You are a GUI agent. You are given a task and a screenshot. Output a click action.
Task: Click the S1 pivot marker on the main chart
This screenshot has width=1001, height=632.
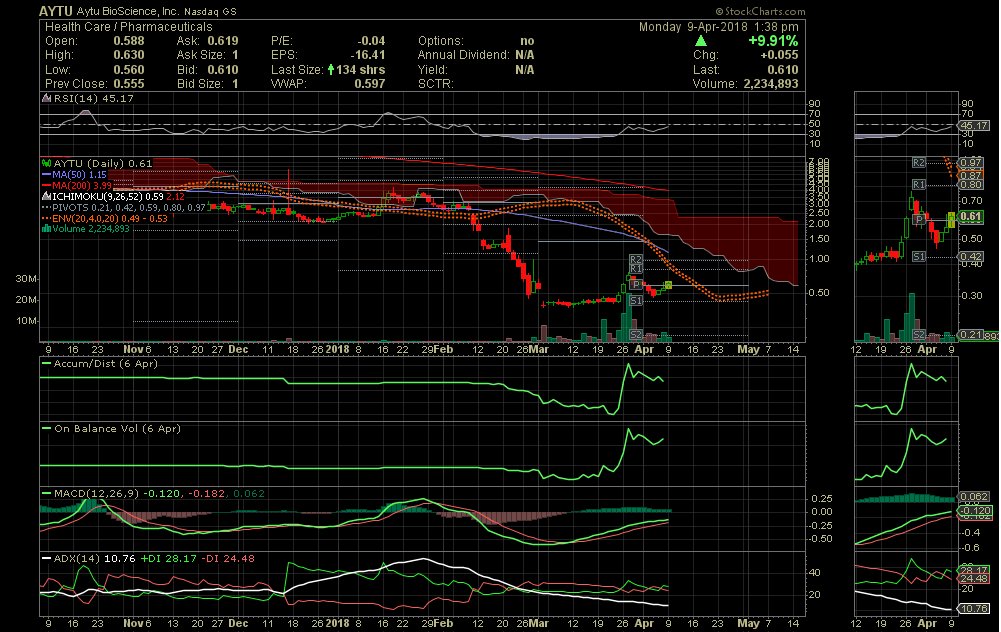[635, 300]
